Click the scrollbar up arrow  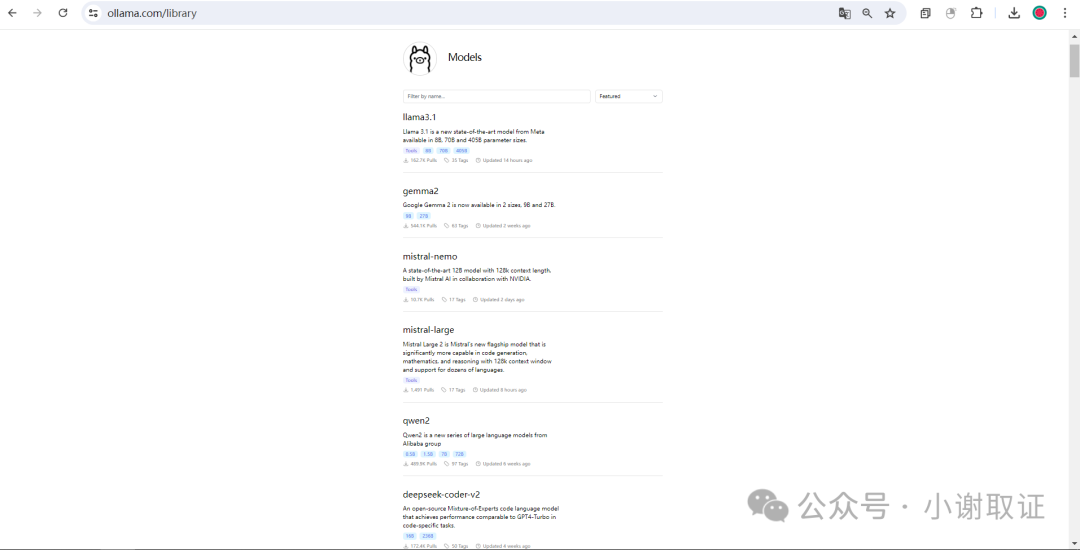(1074, 36)
